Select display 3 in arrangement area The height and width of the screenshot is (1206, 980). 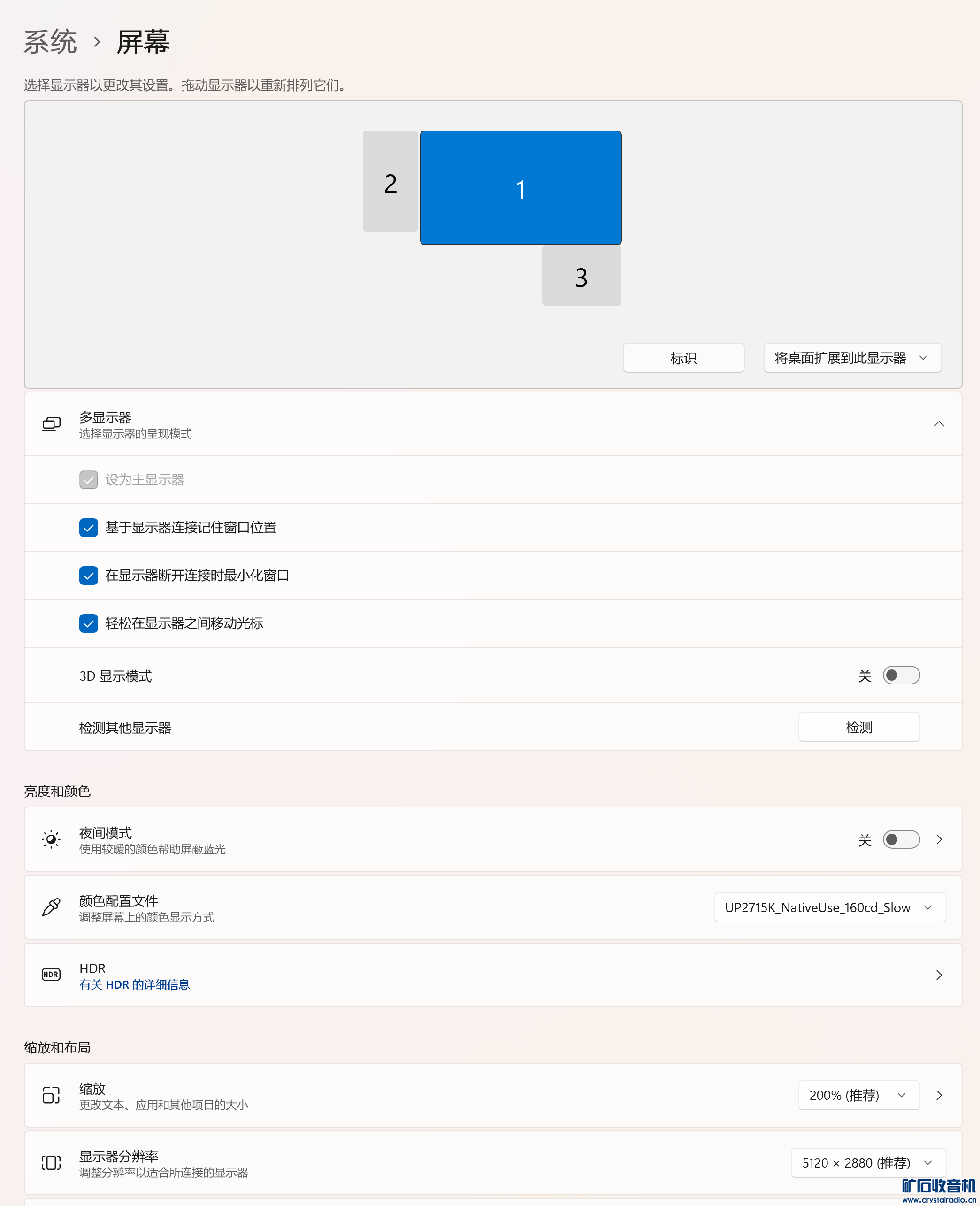[x=582, y=277]
